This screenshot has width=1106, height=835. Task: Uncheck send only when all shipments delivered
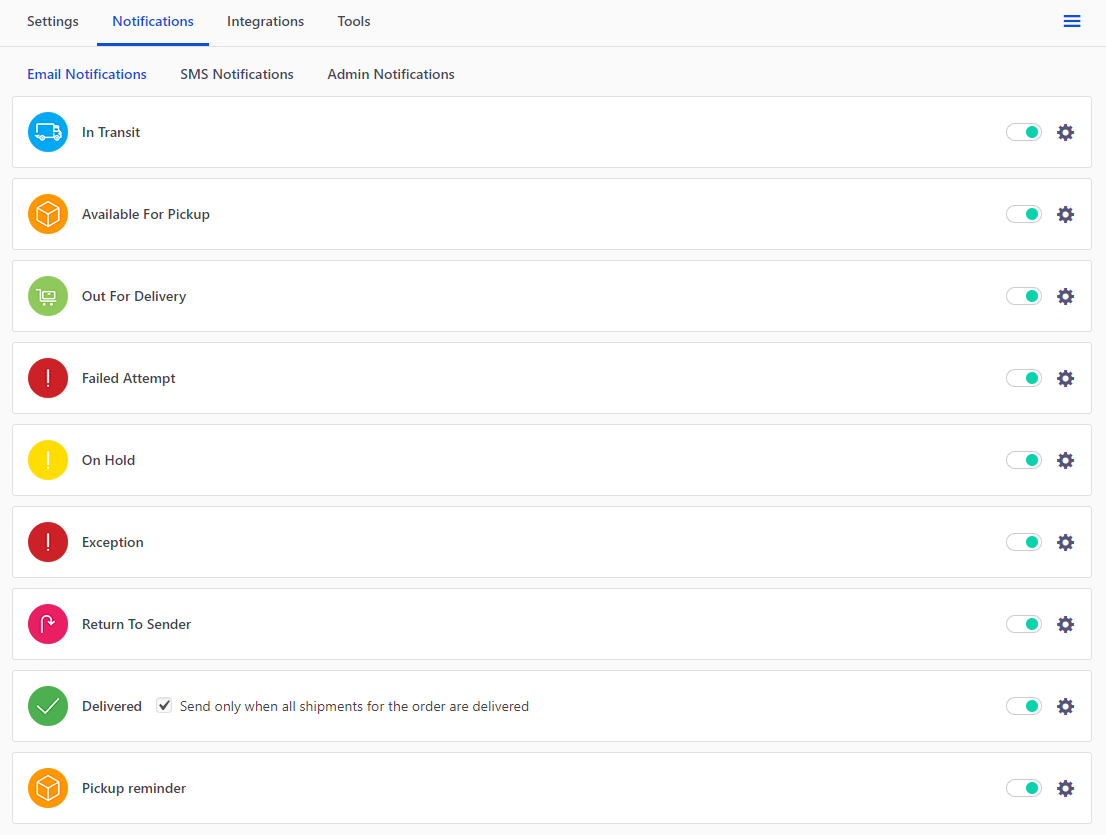coord(163,705)
